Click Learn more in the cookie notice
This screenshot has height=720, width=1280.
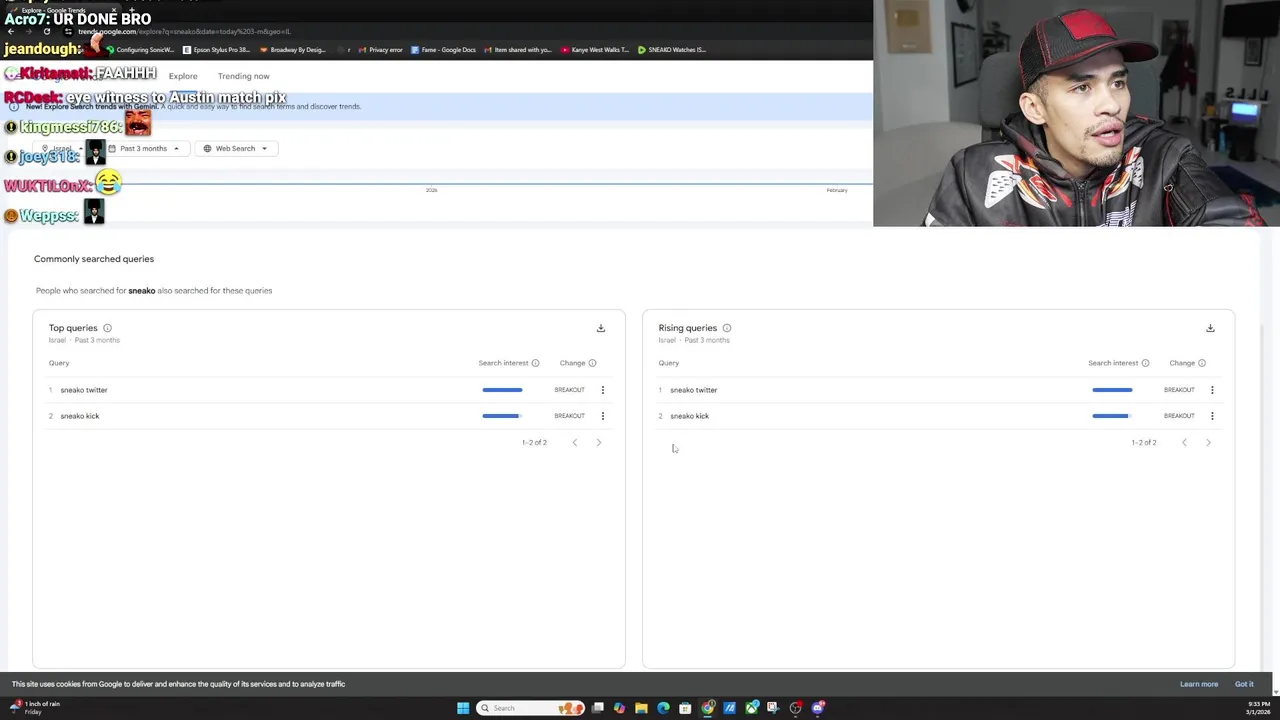coord(1199,684)
